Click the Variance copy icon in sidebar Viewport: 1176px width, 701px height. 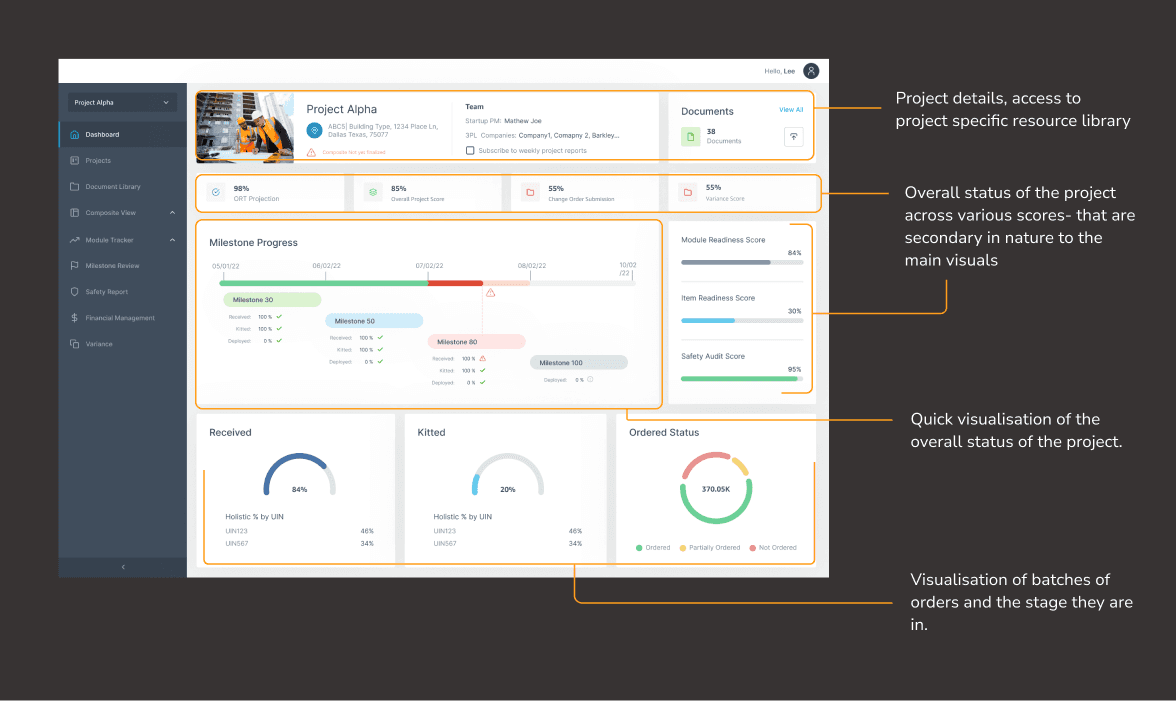pyautogui.click(x=74, y=343)
